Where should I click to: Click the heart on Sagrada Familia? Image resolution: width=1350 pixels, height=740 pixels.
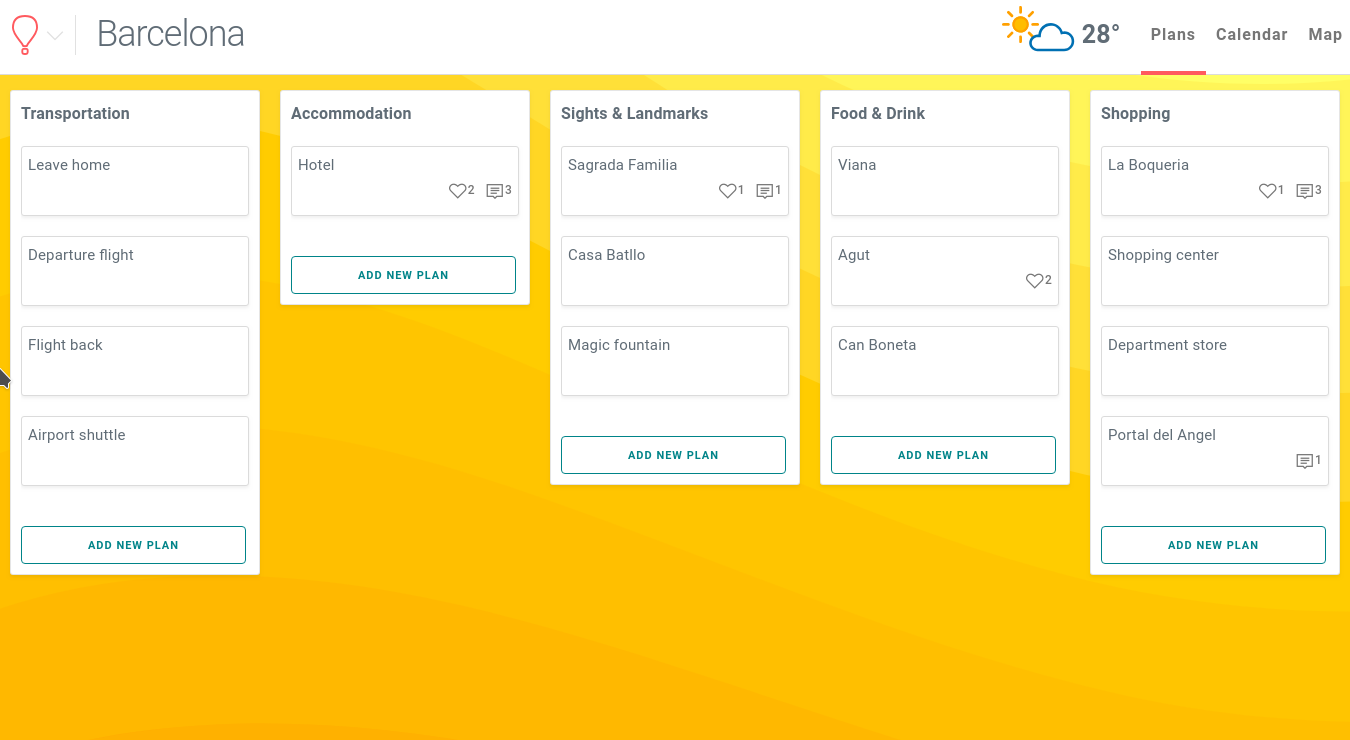click(x=727, y=191)
